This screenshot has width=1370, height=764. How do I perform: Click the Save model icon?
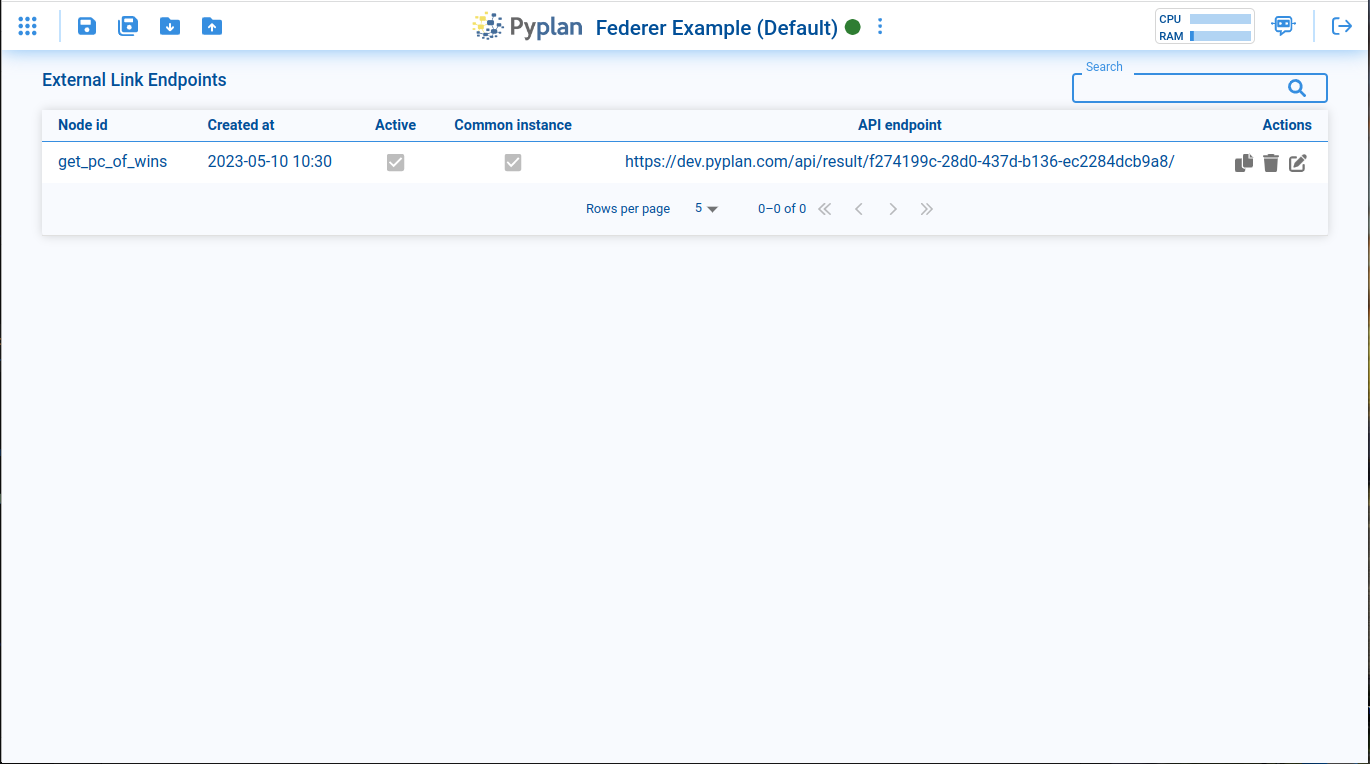[x=87, y=26]
